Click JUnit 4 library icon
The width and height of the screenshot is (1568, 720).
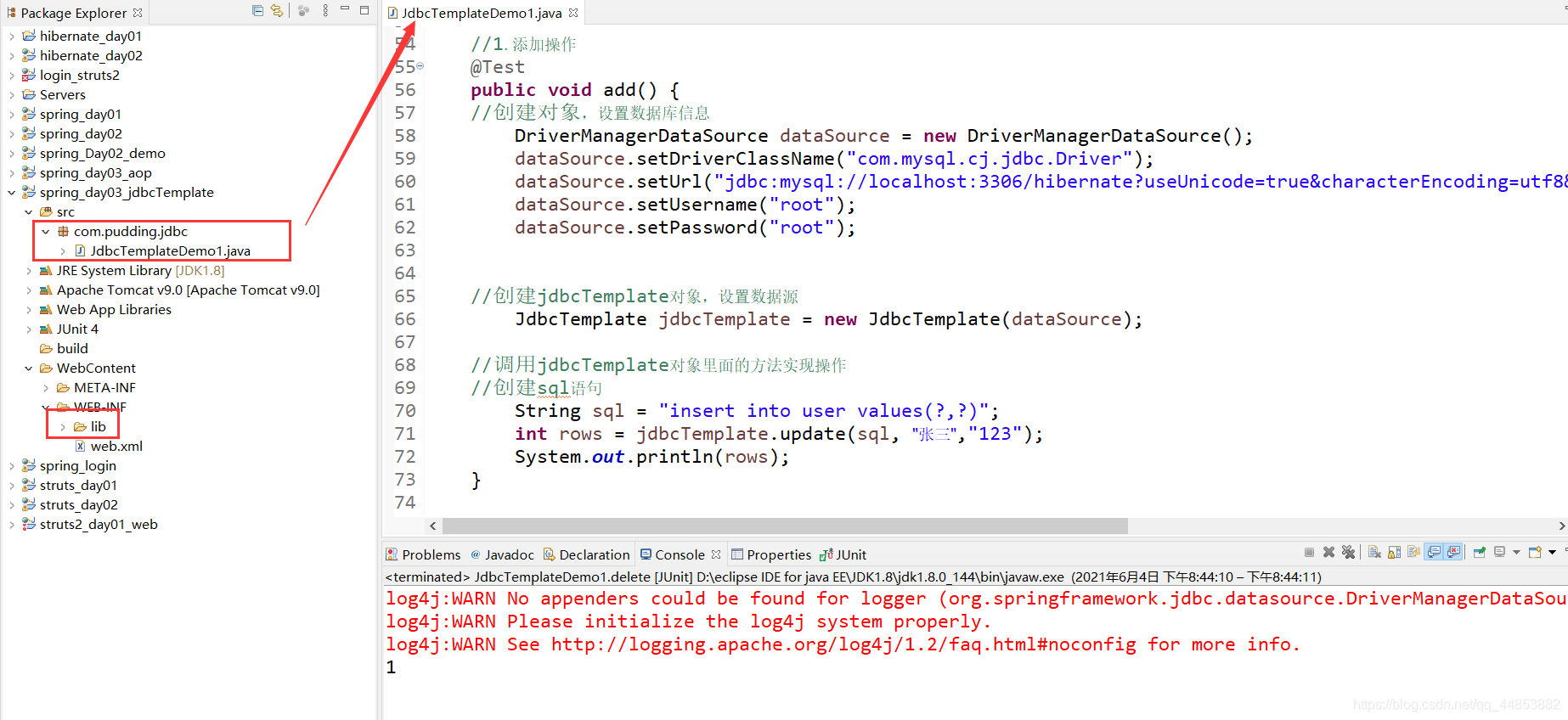point(46,329)
